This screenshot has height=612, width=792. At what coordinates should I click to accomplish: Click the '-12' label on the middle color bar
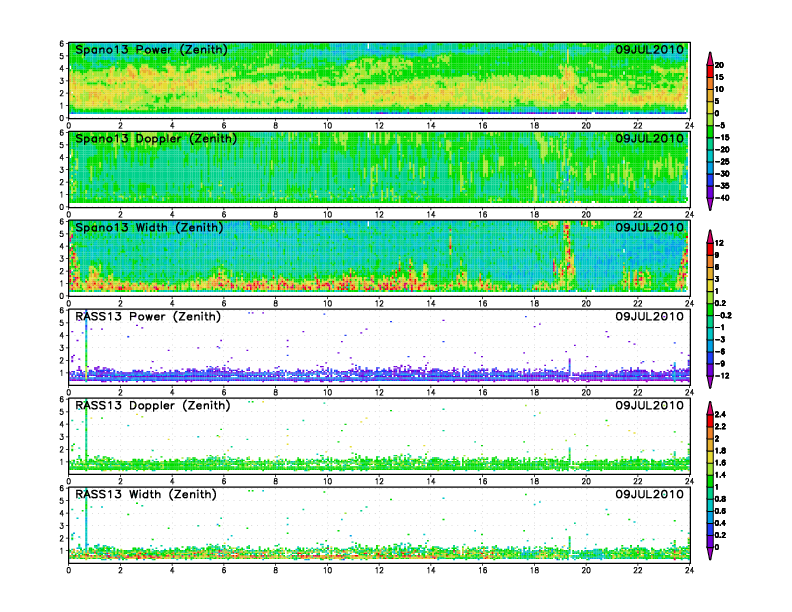tap(722, 376)
